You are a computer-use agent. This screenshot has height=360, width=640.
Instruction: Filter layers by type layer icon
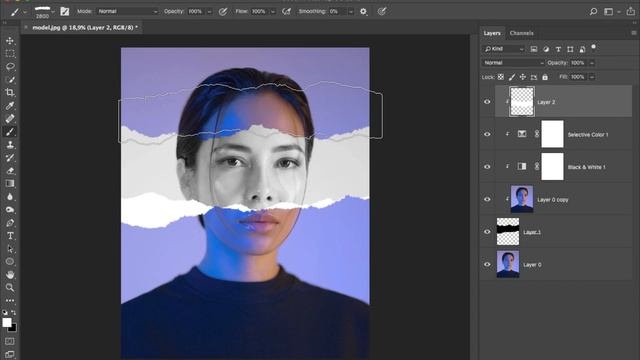point(558,49)
